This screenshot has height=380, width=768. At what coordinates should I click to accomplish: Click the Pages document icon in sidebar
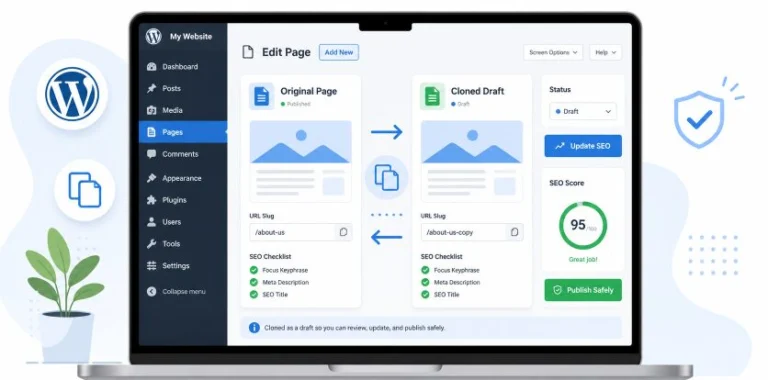coord(151,132)
